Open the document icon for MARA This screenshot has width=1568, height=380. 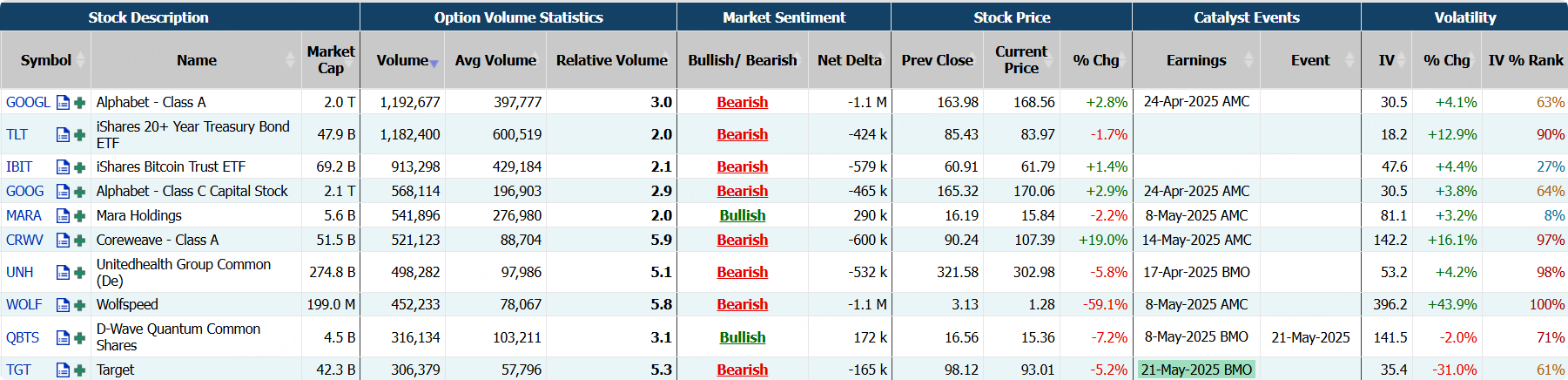(x=63, y=216)
